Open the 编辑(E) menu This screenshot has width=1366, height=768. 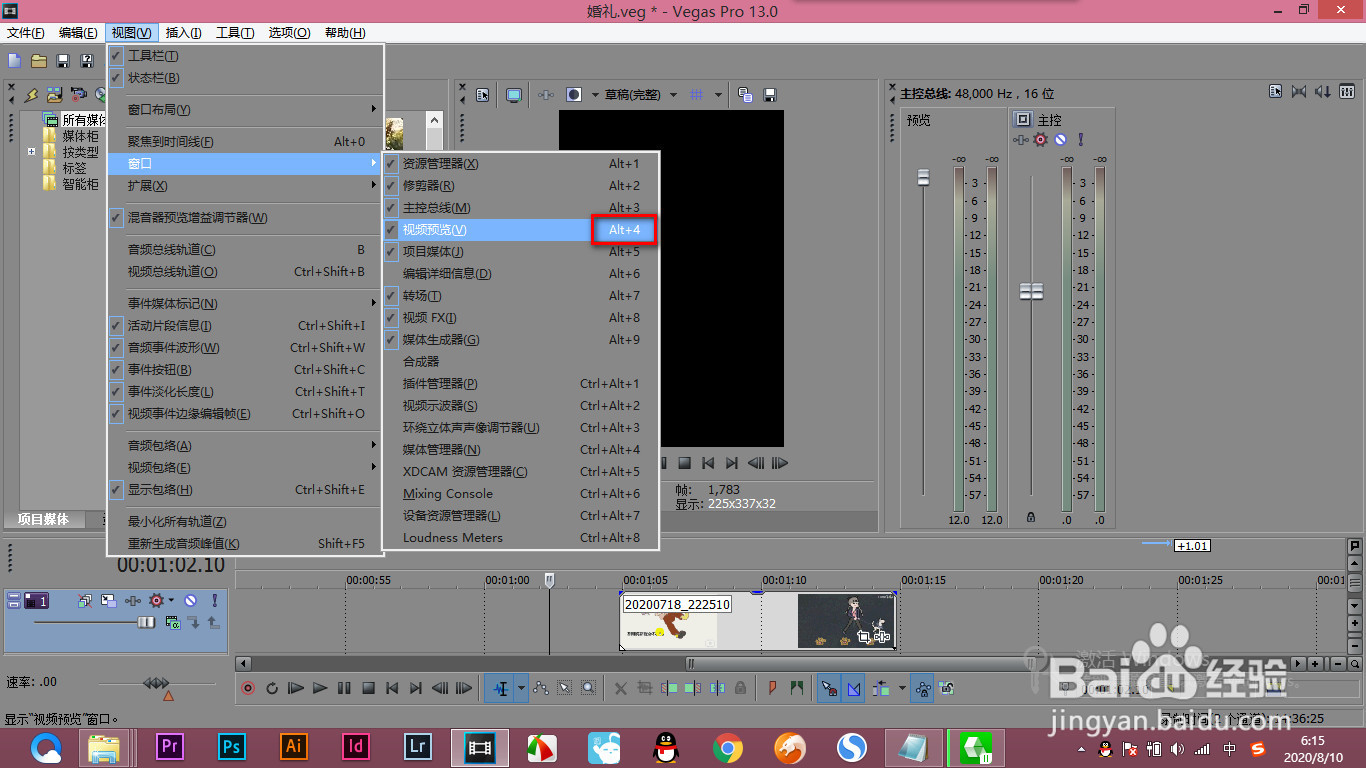(78, 33)
